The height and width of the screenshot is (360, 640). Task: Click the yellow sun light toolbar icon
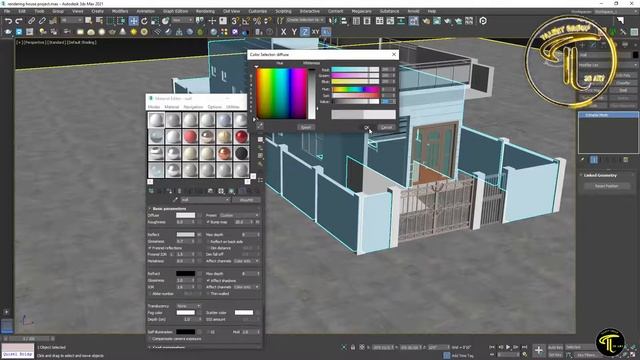133,32
